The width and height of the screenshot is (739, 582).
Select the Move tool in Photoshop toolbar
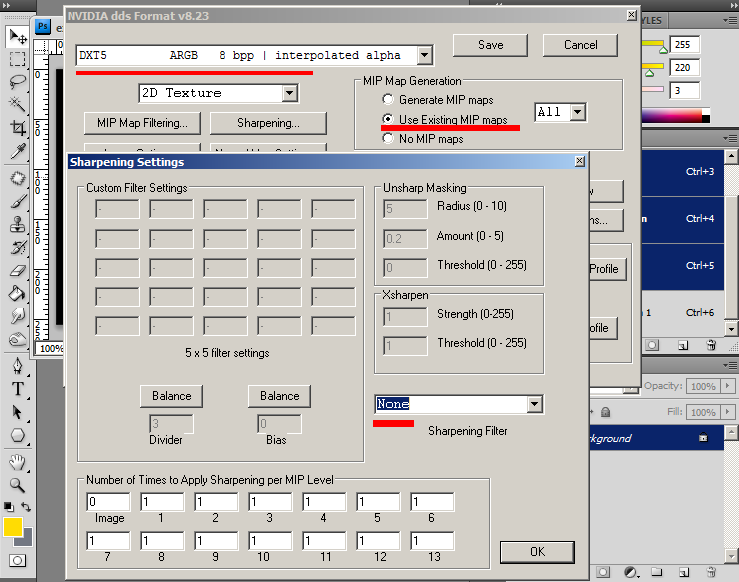point(18,36)
